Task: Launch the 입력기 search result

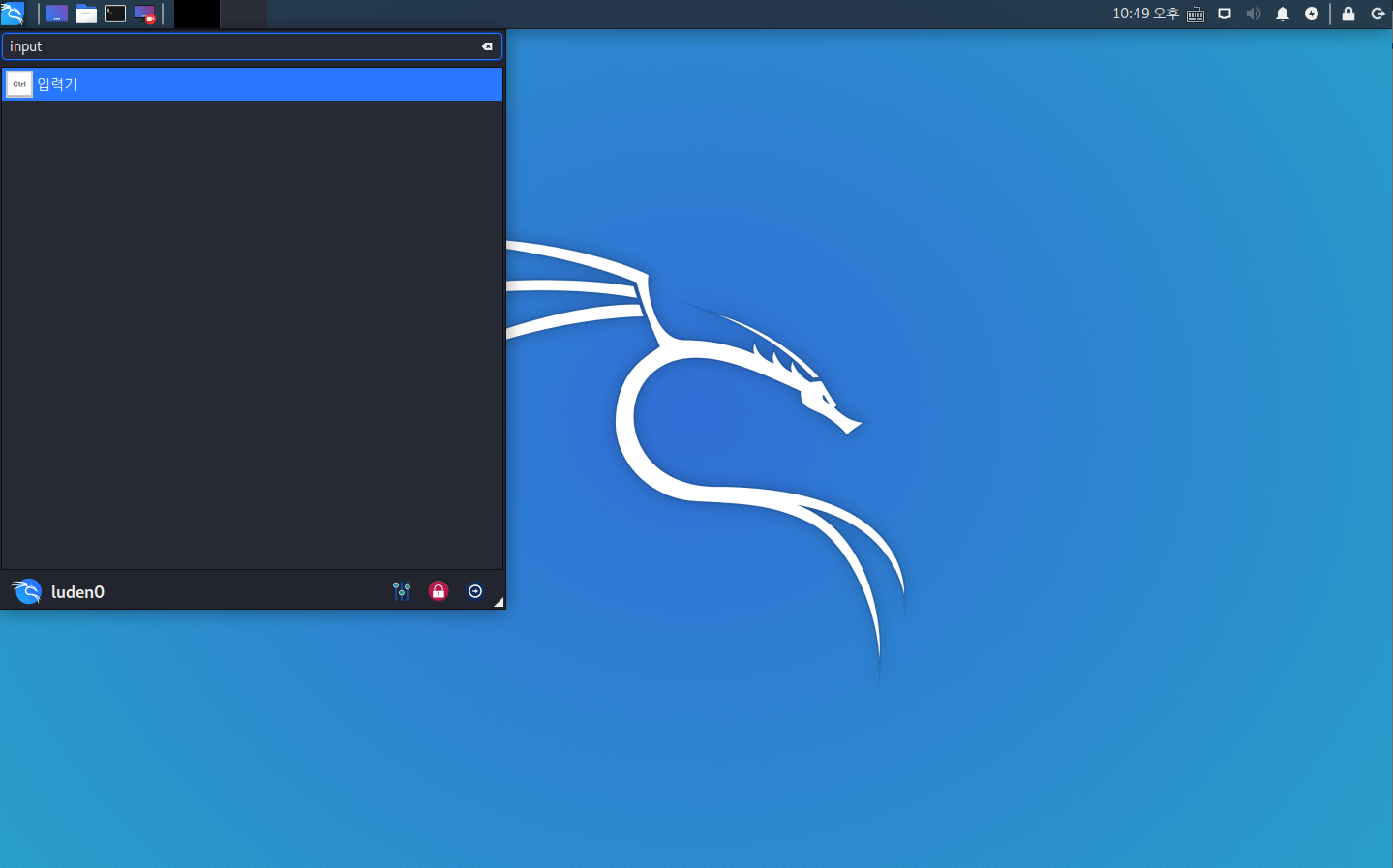Action: tap(253, 84)
